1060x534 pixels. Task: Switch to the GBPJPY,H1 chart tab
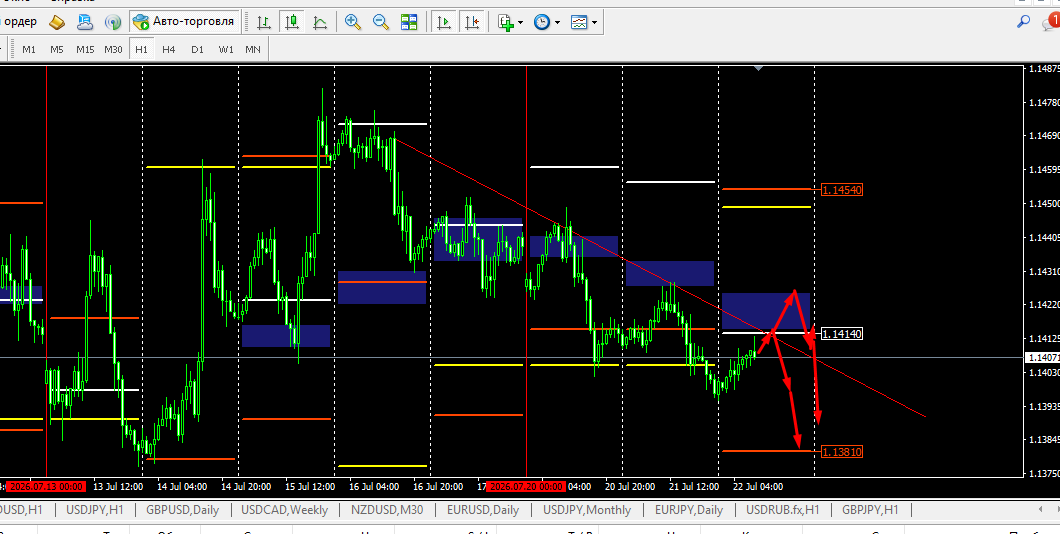click(x=871, y=510)
